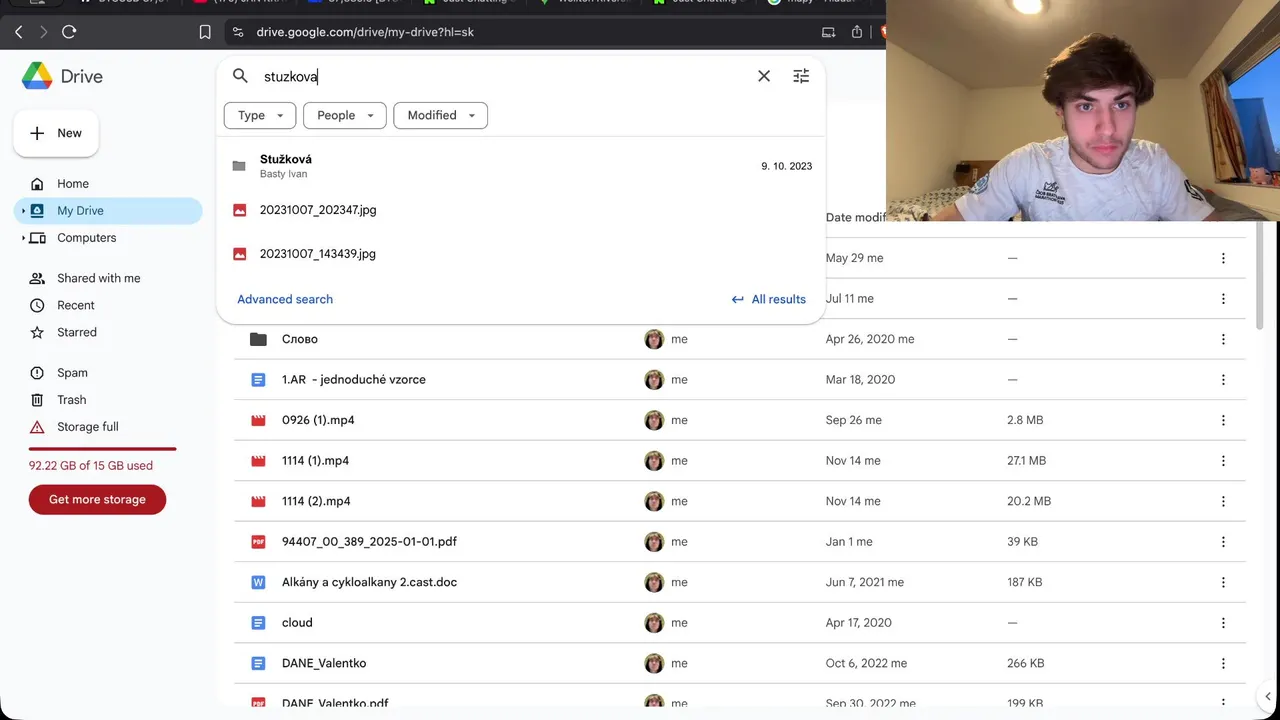
Task: Clear the search with the X icon
Action: pyautogui.click(x=764, y=76)
